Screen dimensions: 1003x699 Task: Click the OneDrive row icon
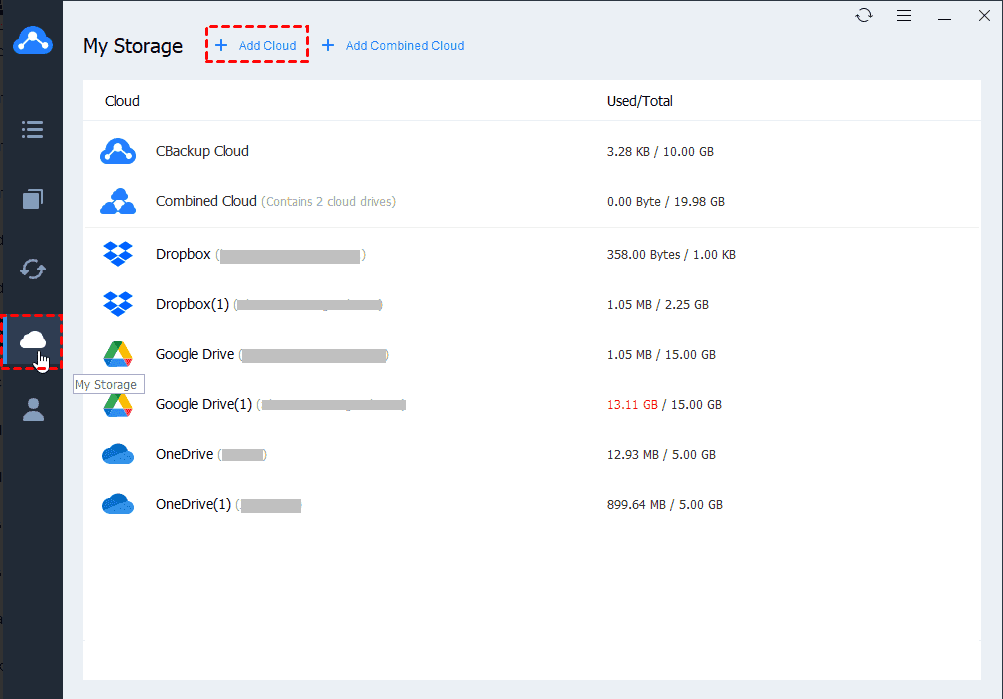pyautogui.click(x=118, y=454)
